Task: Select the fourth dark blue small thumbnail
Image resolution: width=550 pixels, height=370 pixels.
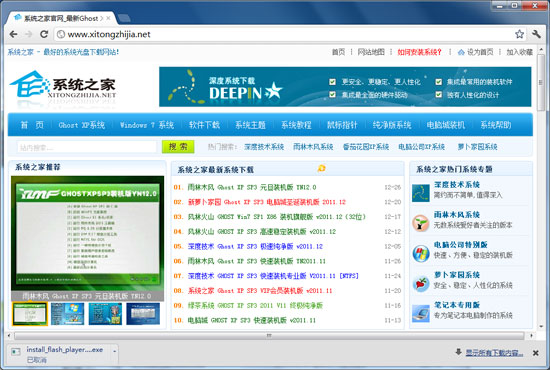Action: [143, 314]
